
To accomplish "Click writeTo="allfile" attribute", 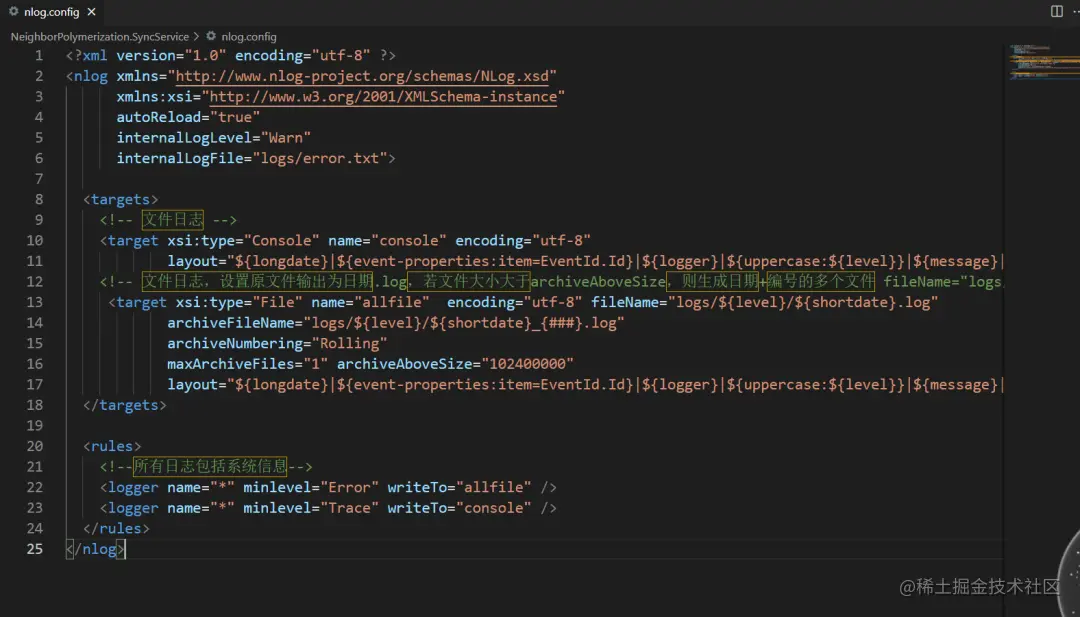I will 459,488.
